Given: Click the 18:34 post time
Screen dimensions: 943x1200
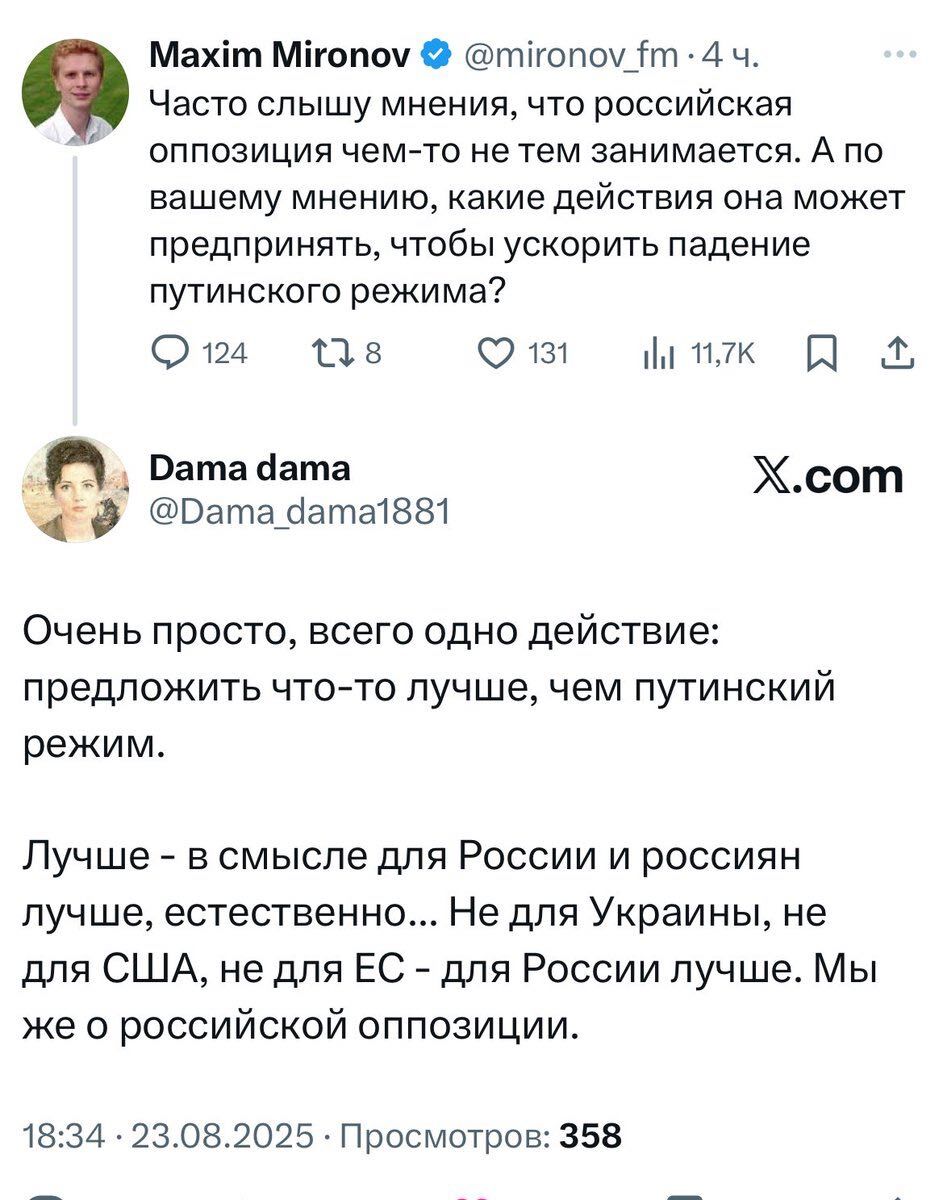Looking at the screenshot, I should (63, 1136).
